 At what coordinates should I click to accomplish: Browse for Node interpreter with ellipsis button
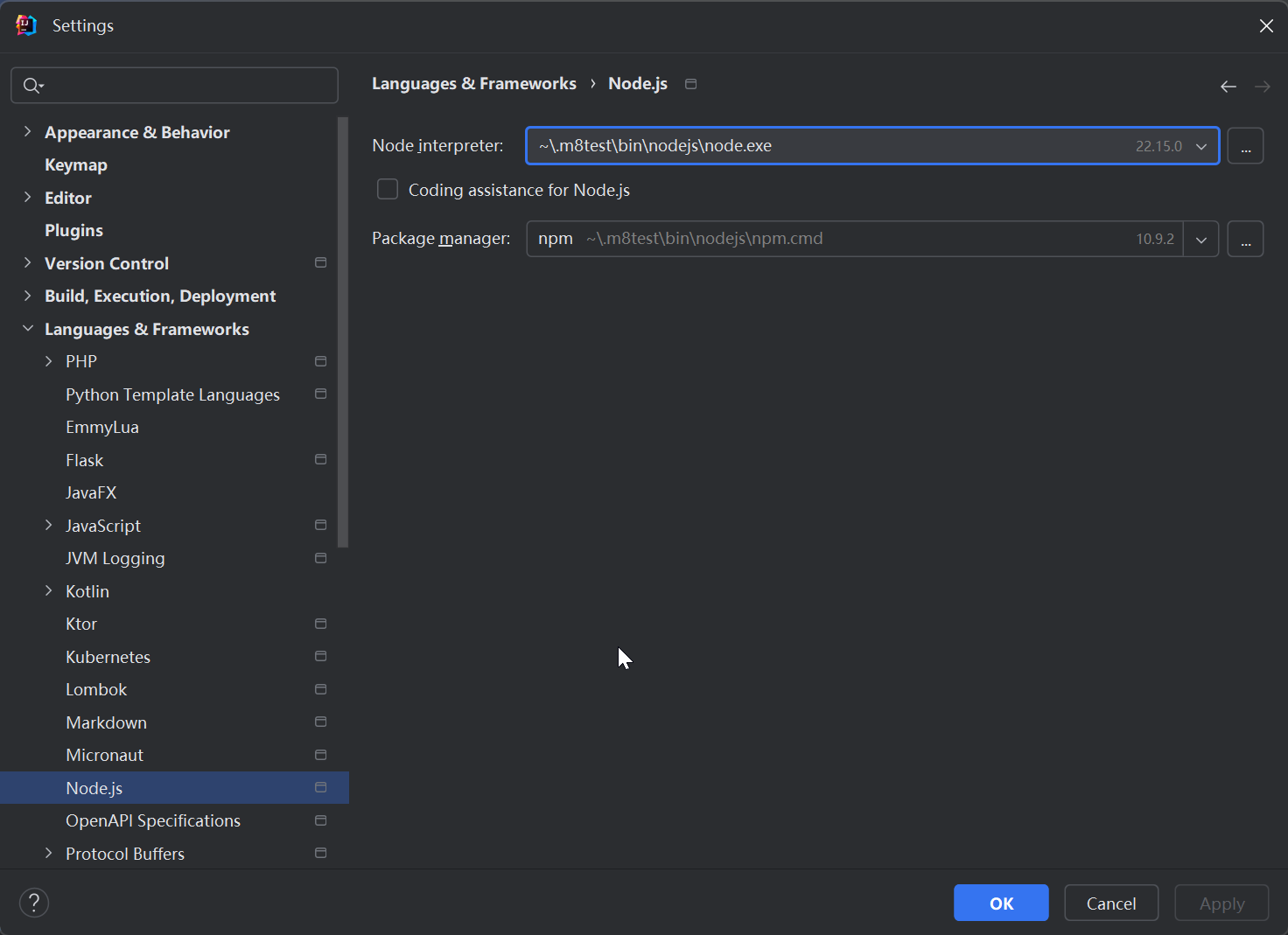coord(1245,146)
